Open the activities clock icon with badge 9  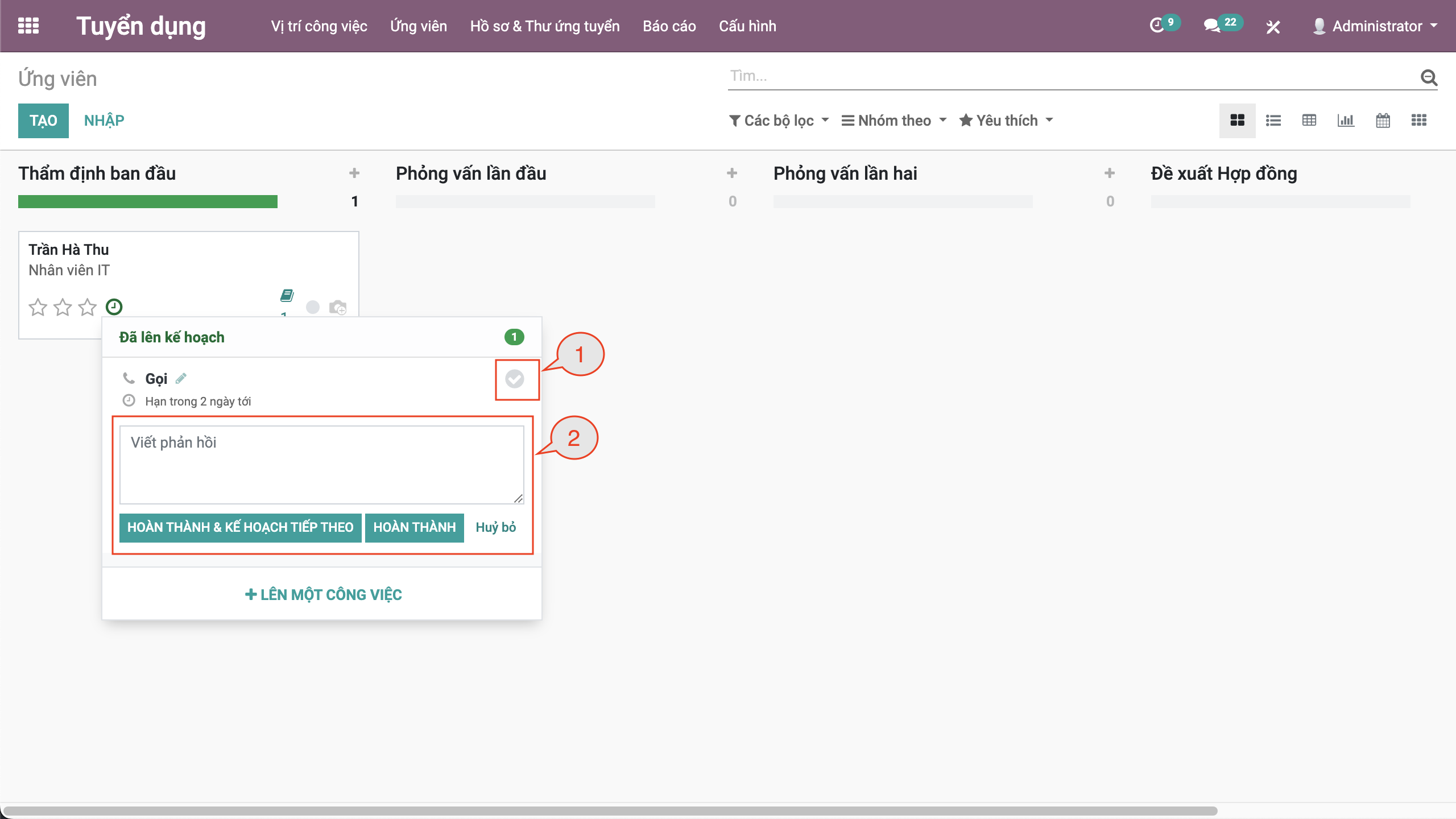1157,26
